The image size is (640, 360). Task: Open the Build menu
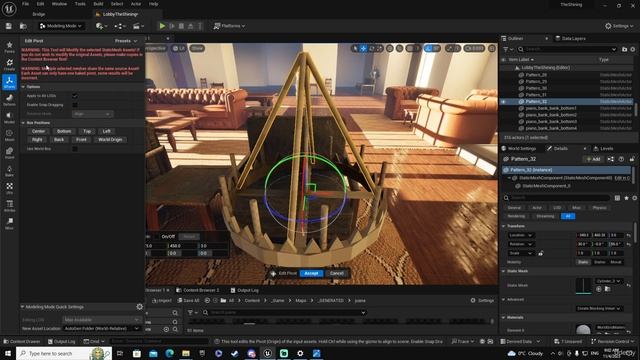coord(98,4)
